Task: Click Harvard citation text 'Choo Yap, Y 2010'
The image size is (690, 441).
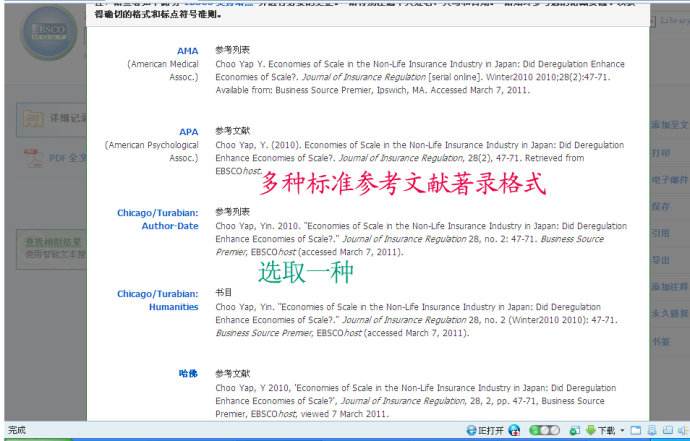Action: (416, 401)
